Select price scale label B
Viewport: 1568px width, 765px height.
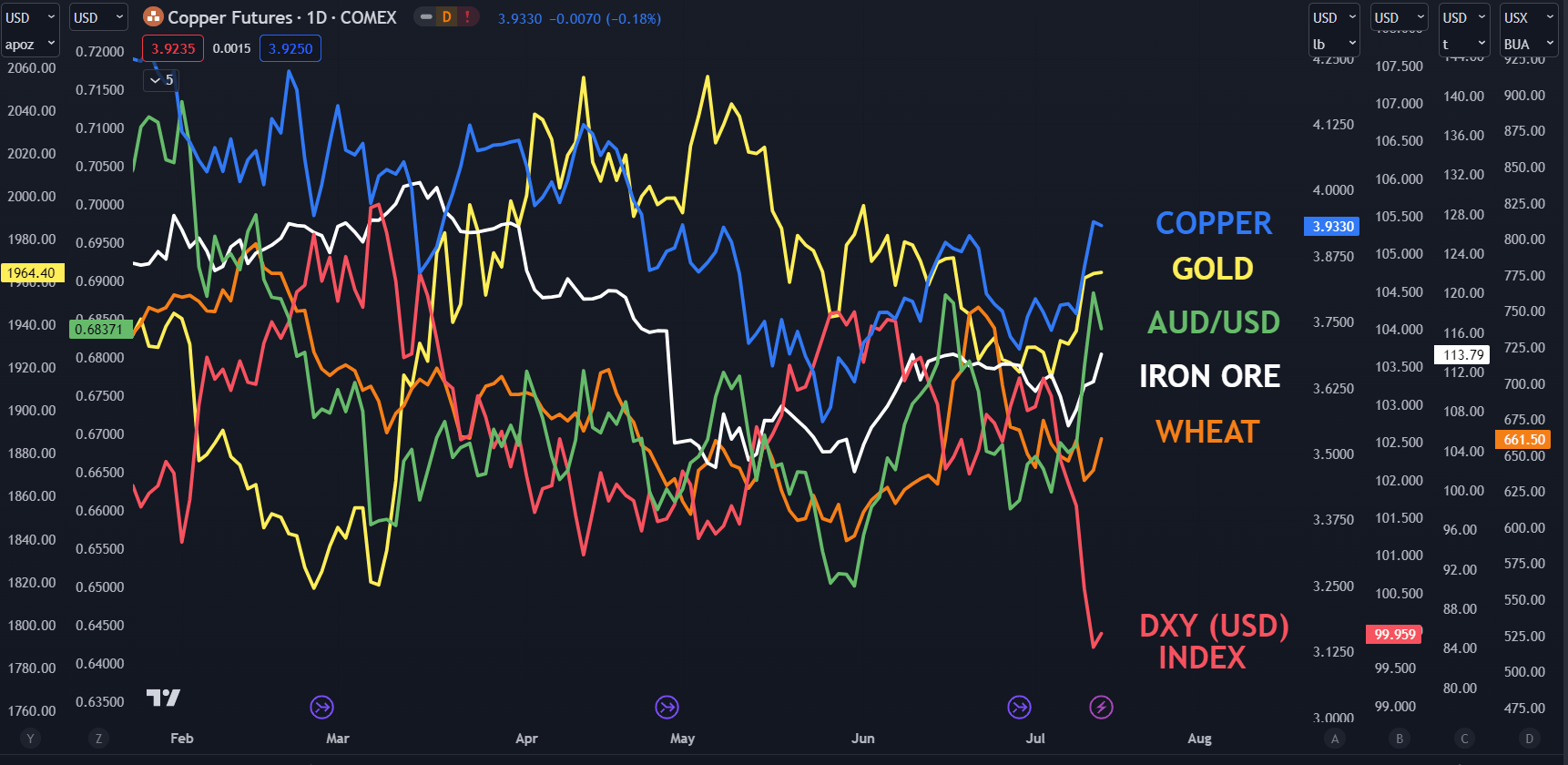tap(1400, 739)
